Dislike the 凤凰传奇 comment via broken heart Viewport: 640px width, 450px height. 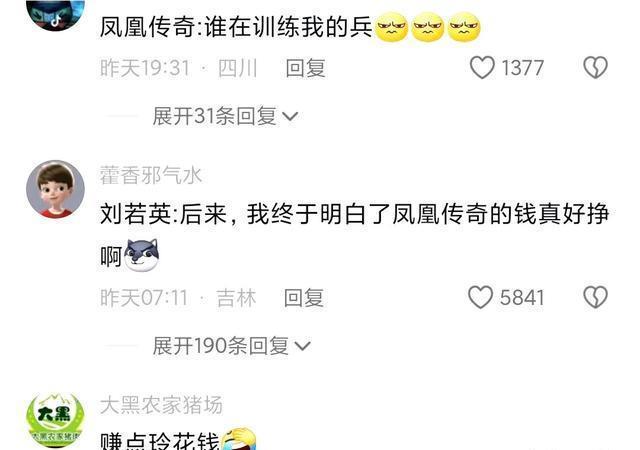click(596, 67)
